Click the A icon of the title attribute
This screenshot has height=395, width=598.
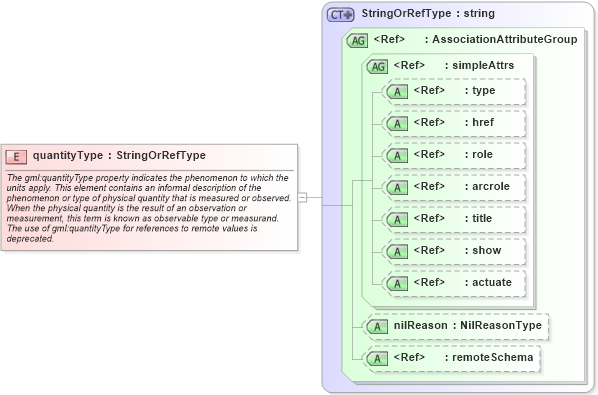pyautogui.click(x=397, y=220)
